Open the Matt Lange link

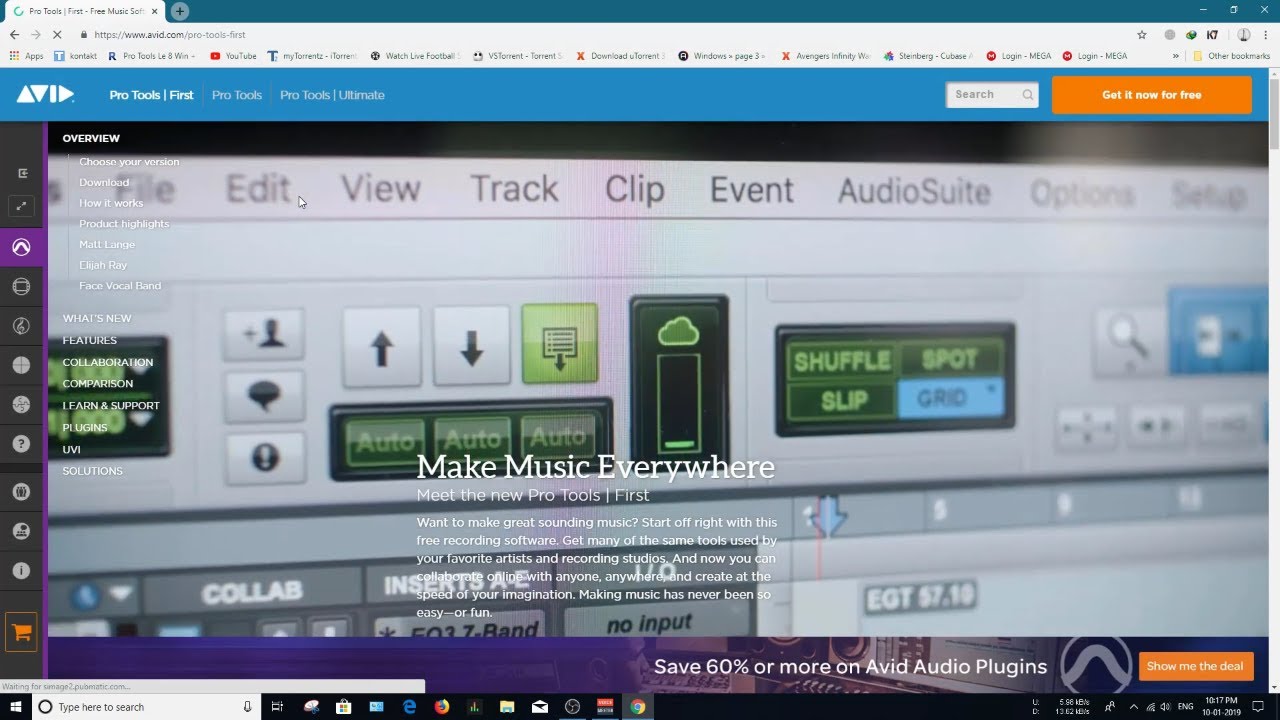click(107, 244)
